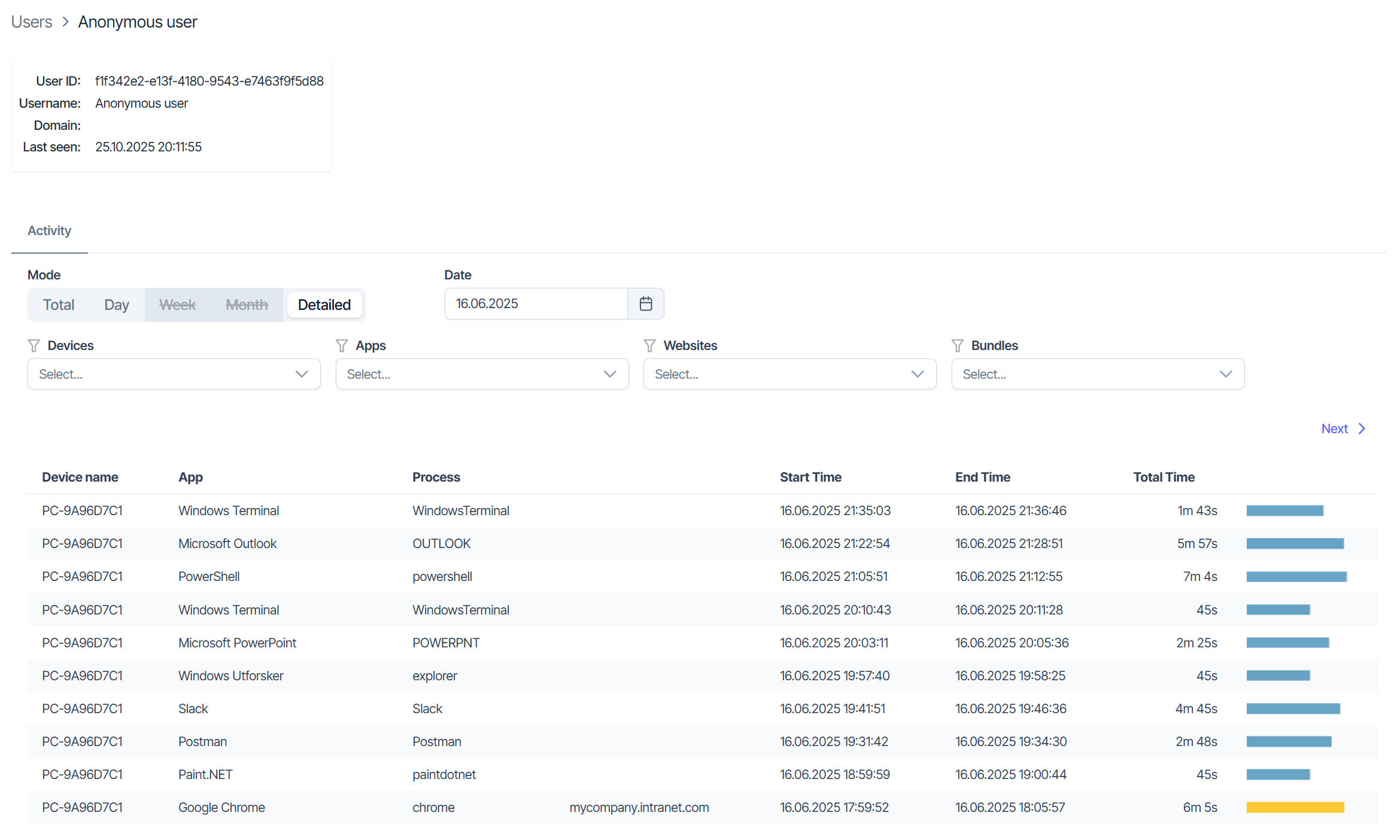This screenshot has height=840, width=1400.
Task: Expand the Websites select dropdown
Action: pyautogui.click(x=790, y=374)
